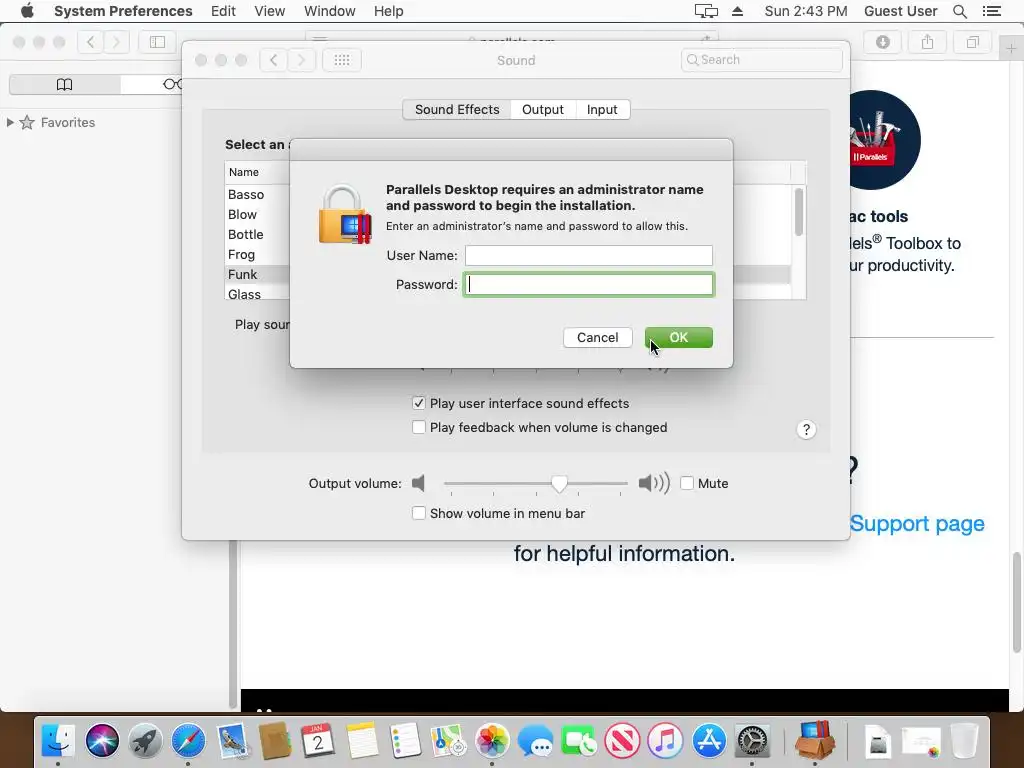Open Launchpad rocket icon in Dock

pos(145,741)
